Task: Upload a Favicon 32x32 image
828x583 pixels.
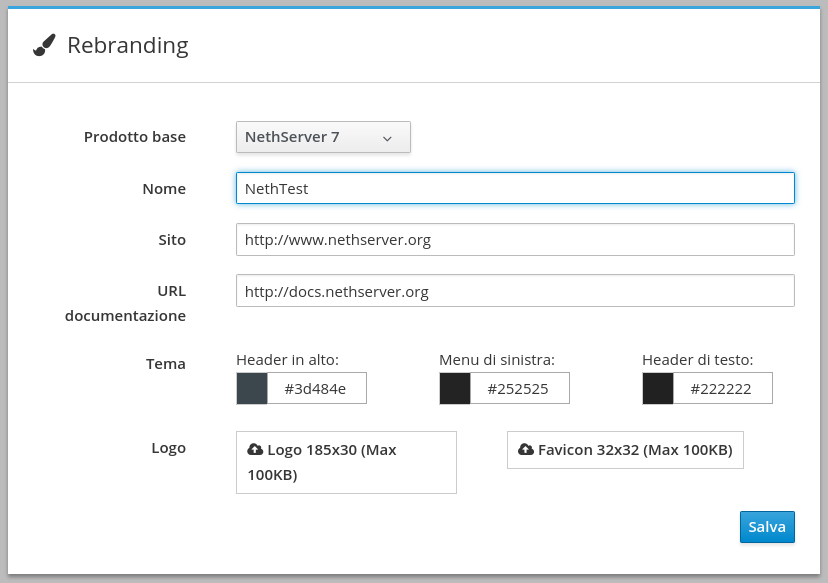Action: 625,450
